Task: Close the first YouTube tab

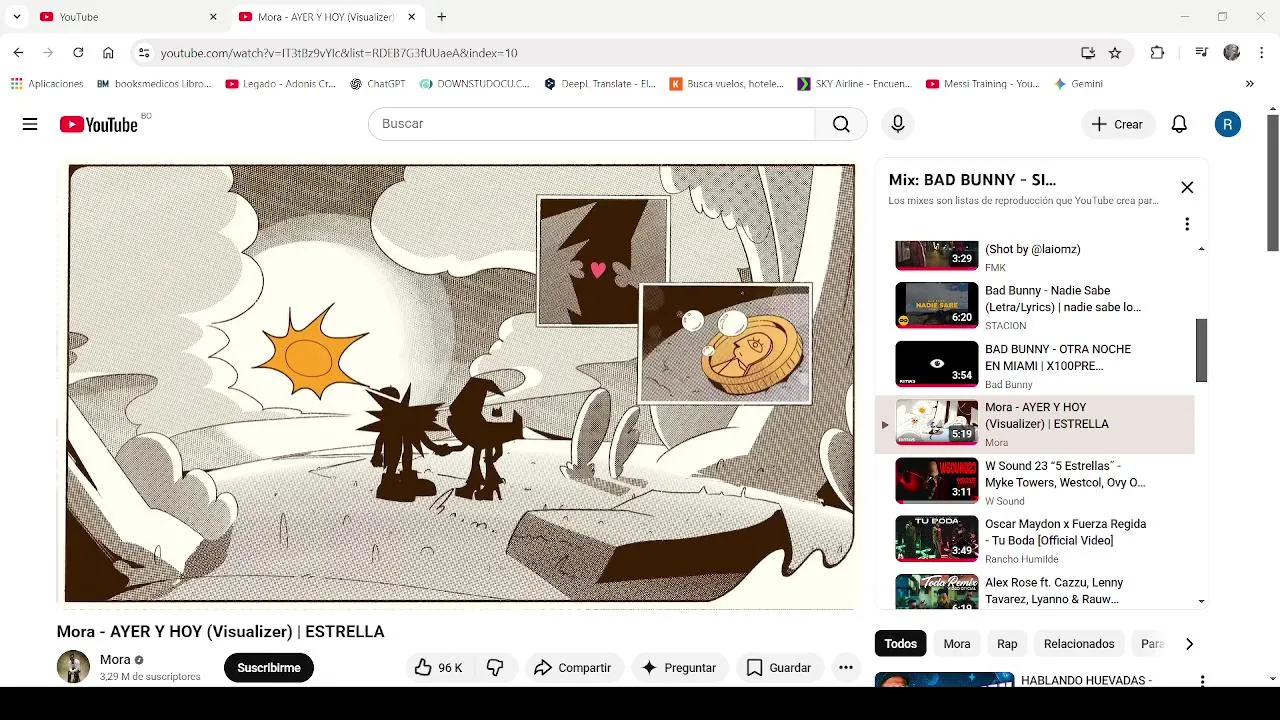Action: [x=213, y=17]
